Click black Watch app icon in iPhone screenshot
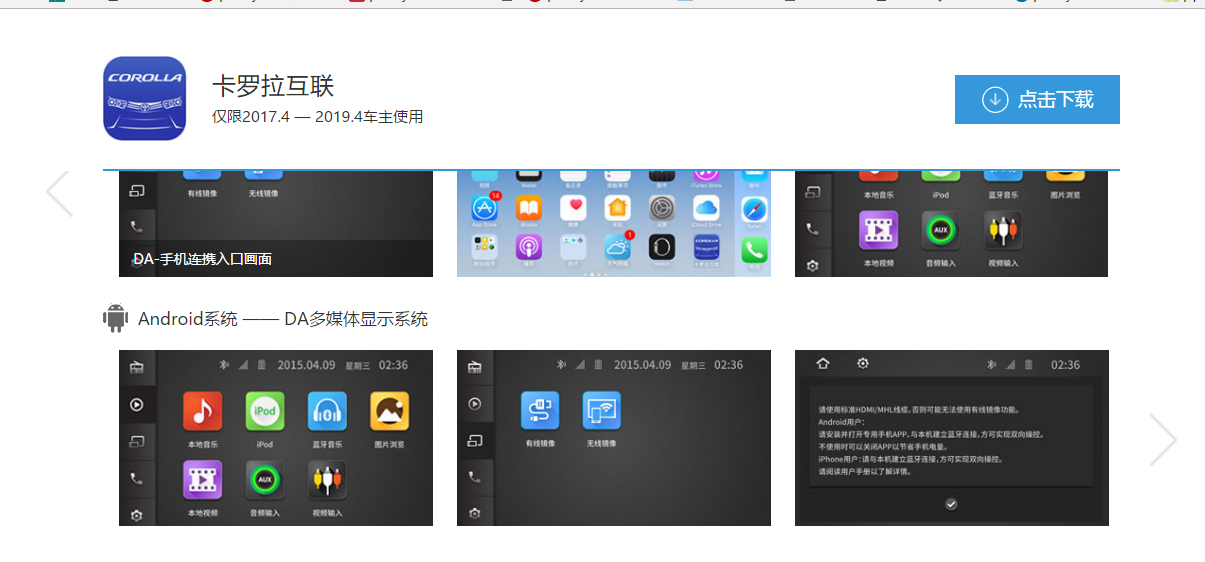The height and width of the screenshot is (562, 1205). [661, 247]
